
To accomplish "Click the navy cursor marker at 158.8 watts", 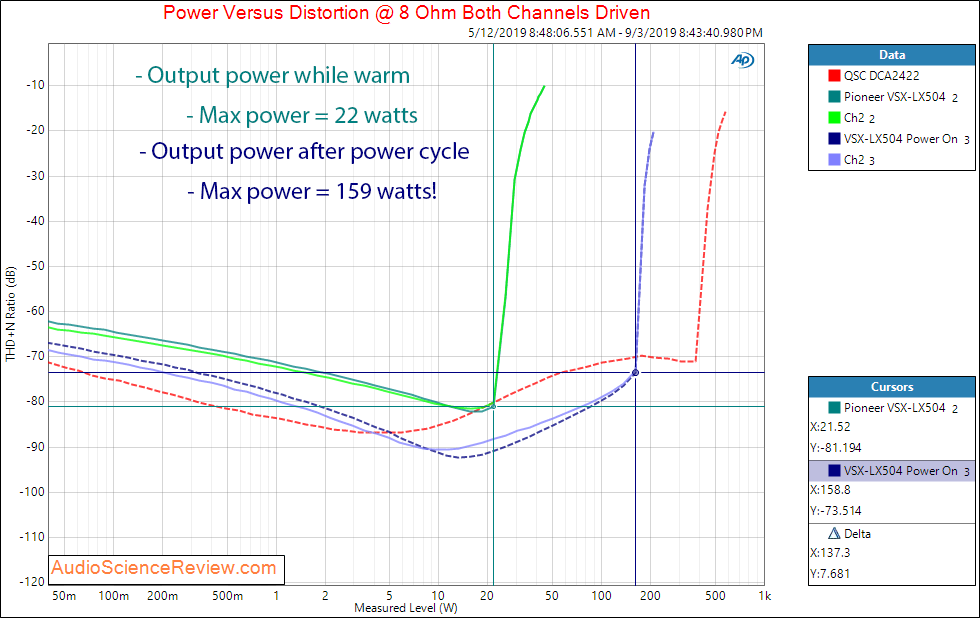I will 636,372.
